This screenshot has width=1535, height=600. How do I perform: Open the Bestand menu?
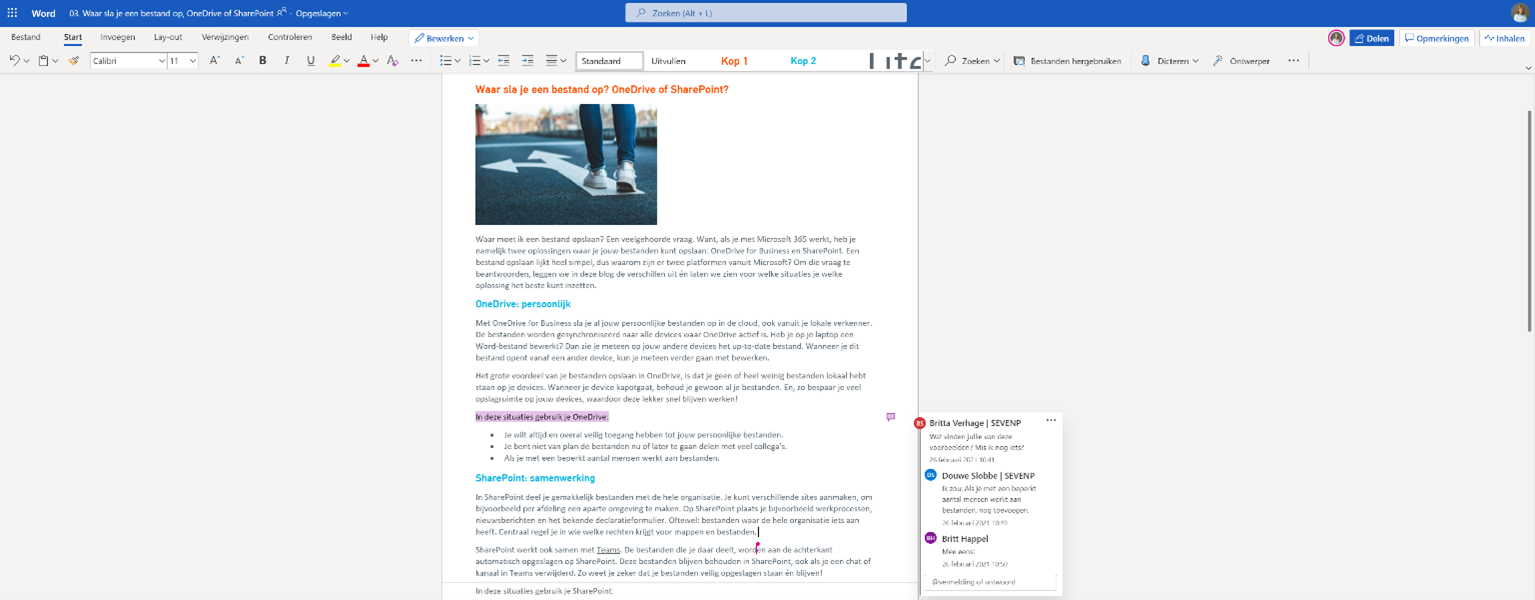tap(26, 37)
